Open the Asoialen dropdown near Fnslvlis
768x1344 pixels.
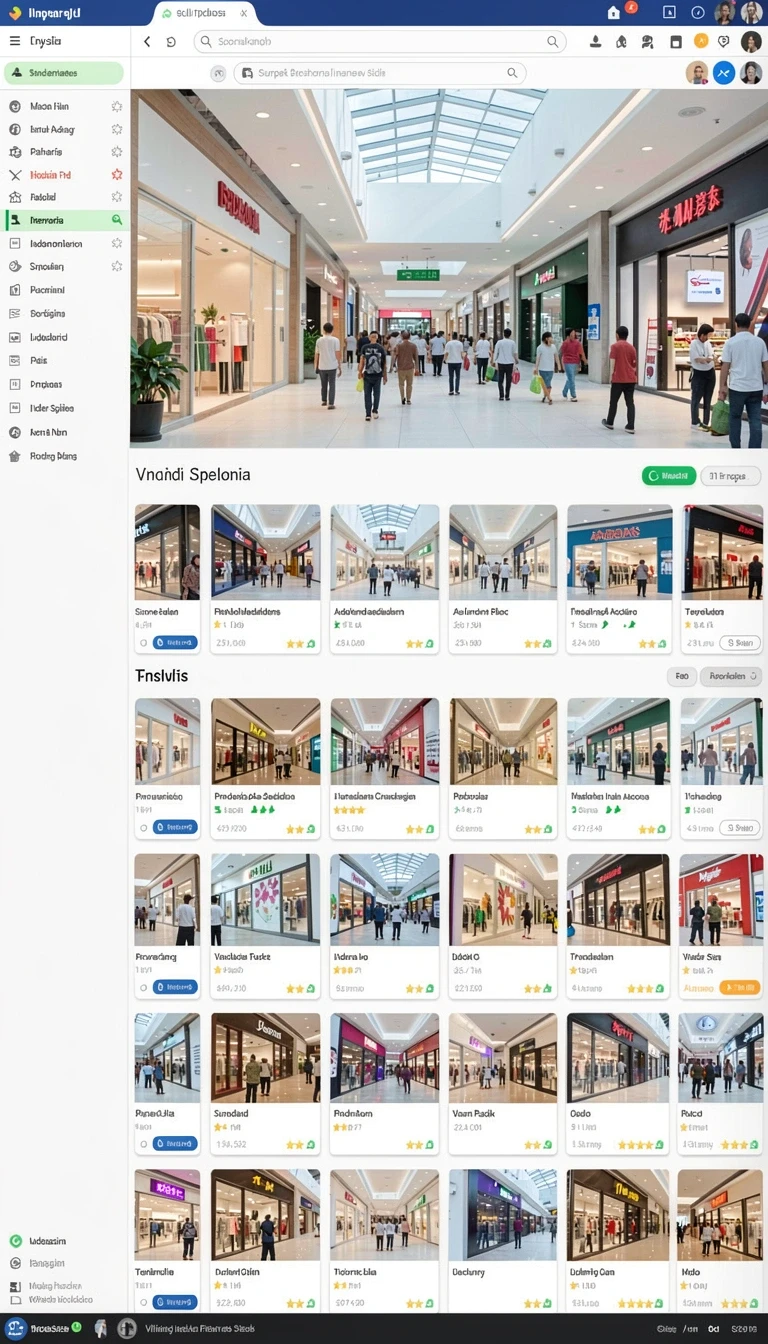pyautogui.click(x=731, y=676)
